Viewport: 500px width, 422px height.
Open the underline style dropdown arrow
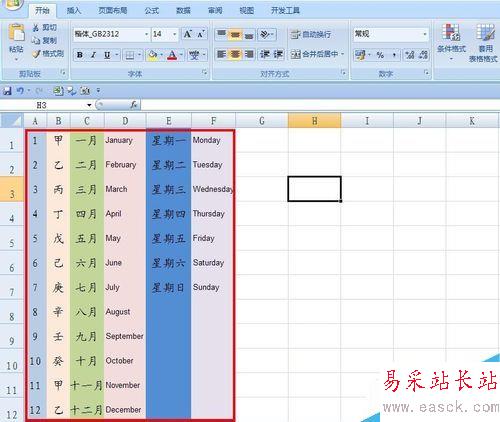(x=117, y=55)
